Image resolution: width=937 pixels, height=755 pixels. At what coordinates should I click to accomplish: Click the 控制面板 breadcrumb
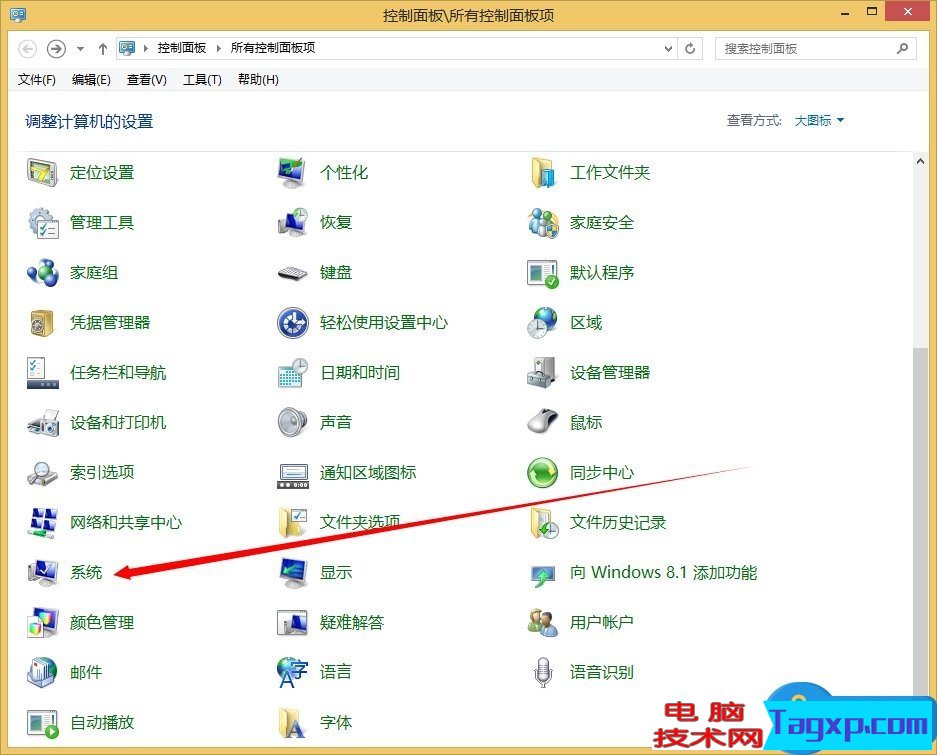click(182, 48)
